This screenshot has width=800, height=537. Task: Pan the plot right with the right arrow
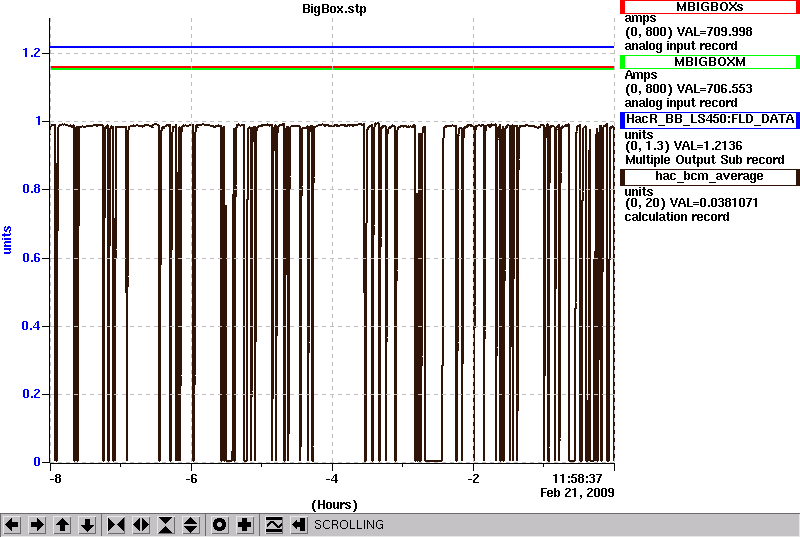[x=37, y=525]
